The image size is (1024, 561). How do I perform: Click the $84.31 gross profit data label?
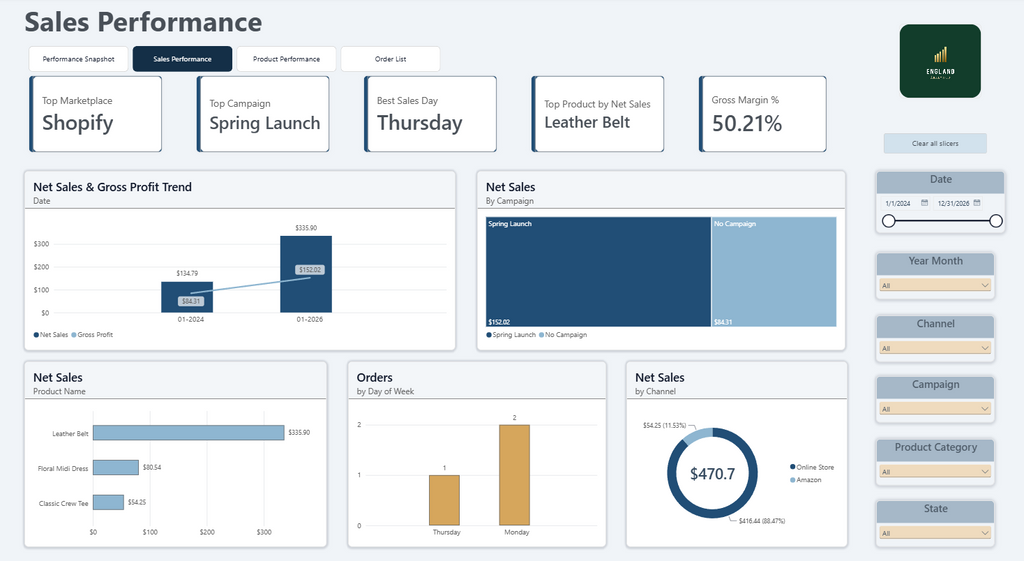pos(191,301)
